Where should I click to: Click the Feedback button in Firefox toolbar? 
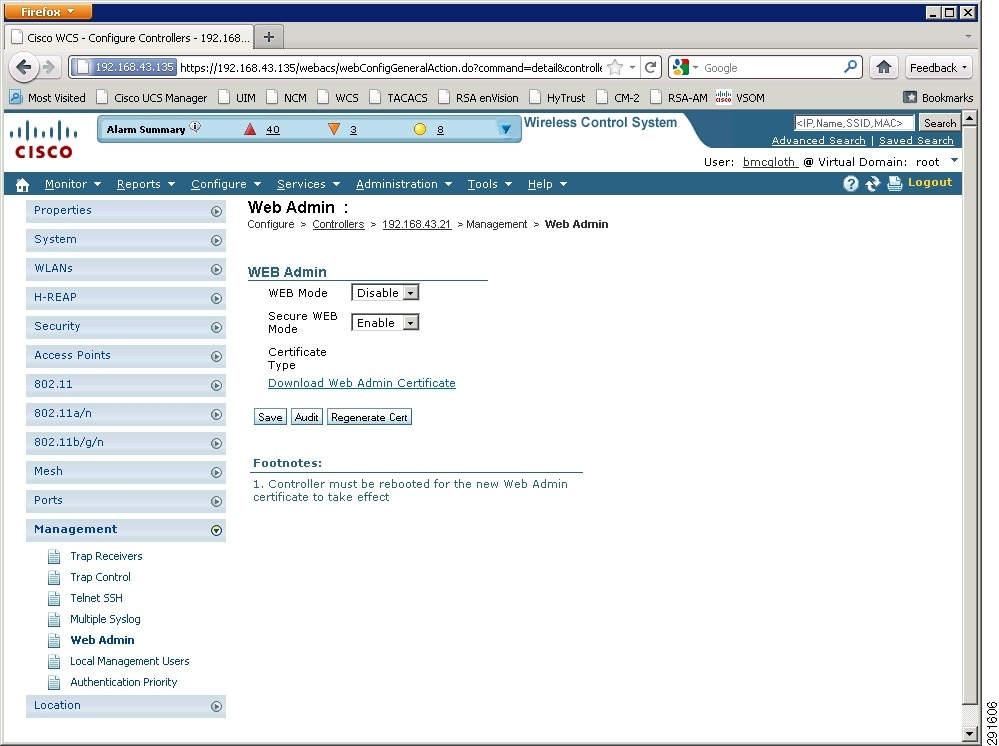click(938, 68)
